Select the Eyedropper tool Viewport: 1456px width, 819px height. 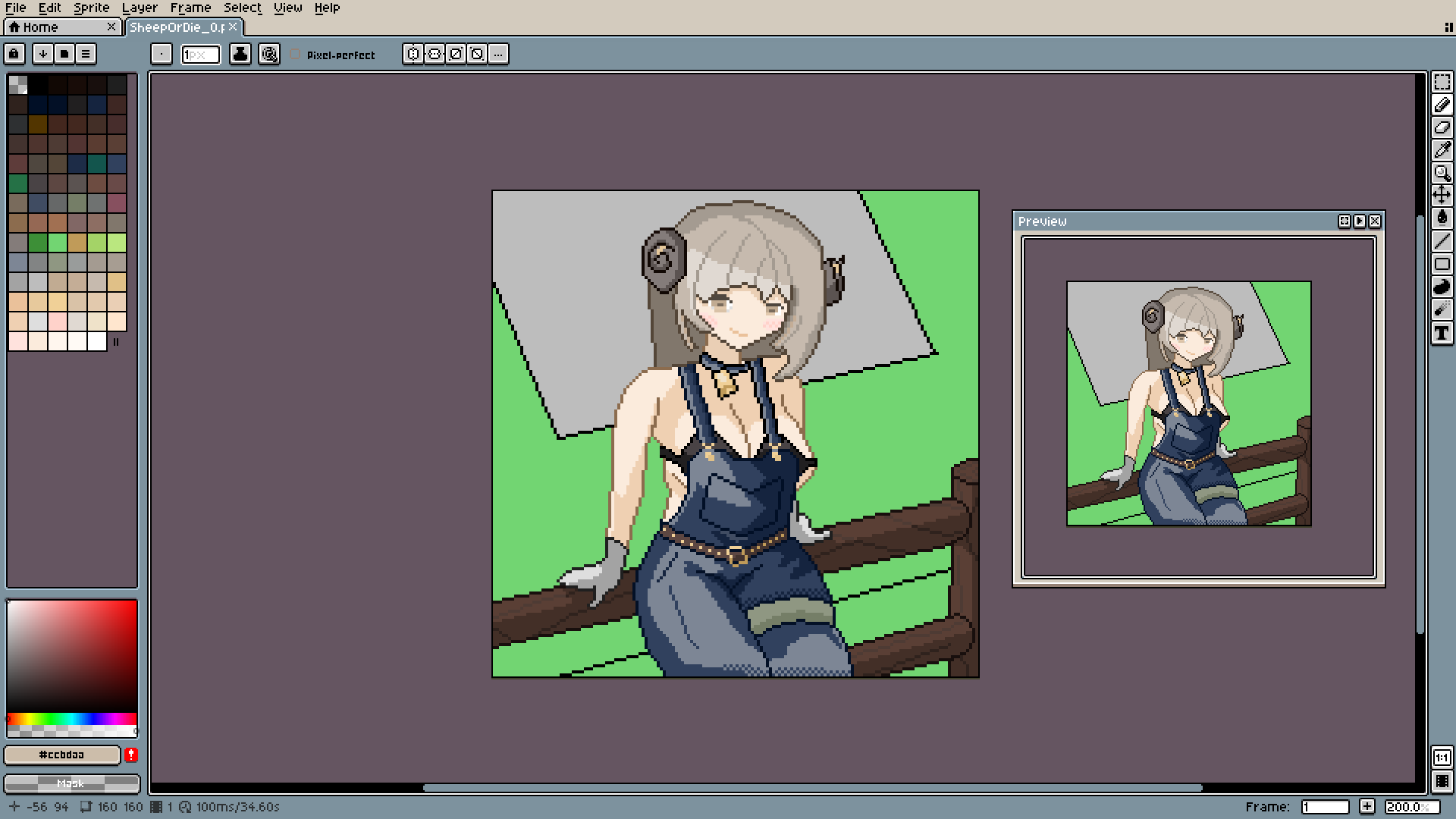(x=1442, y=150)
